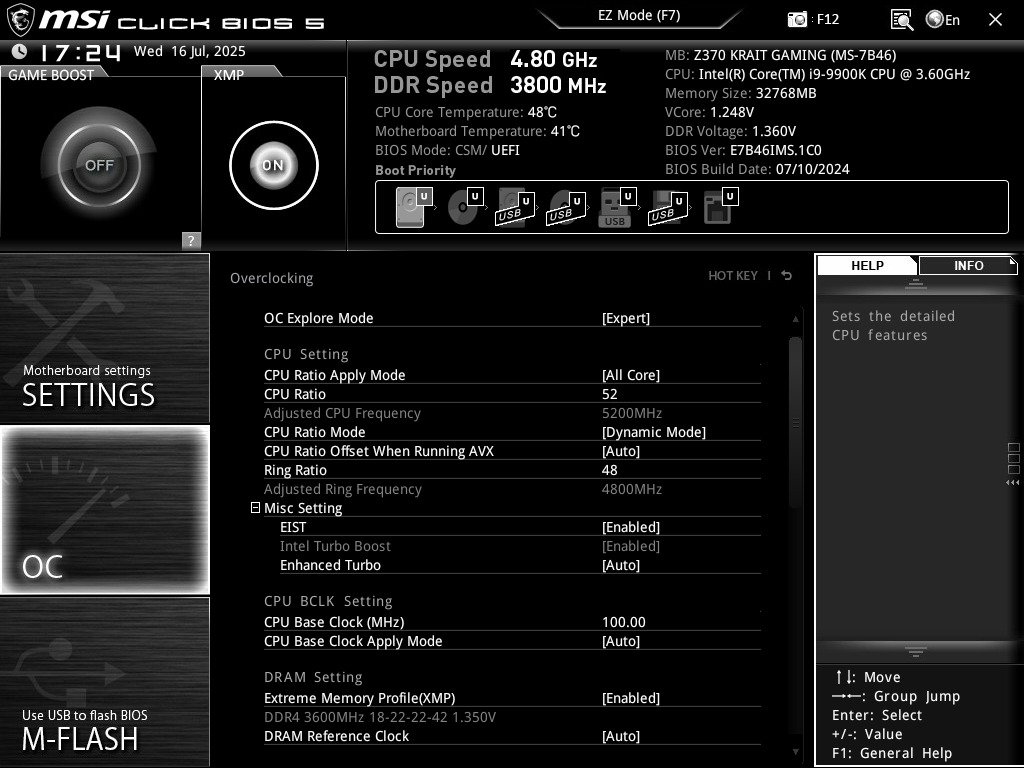Image resolution: width=1024 pixels, height=768 pixels.
Task: Change Extreme Memory Profile(XMP) [Enabled] value
Action: (631, 697)
